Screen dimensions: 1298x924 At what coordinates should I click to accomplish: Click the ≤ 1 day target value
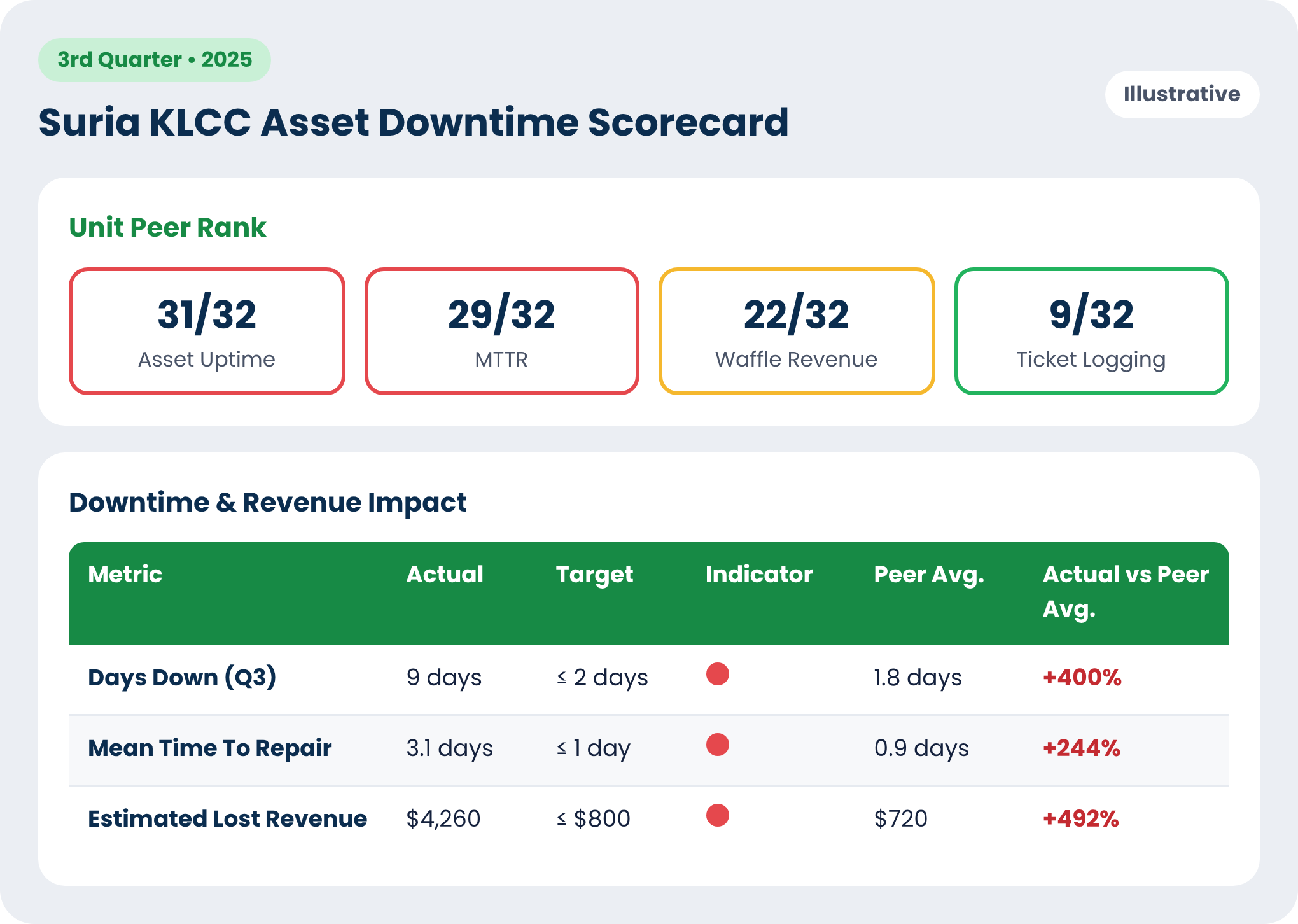point(593,748)
